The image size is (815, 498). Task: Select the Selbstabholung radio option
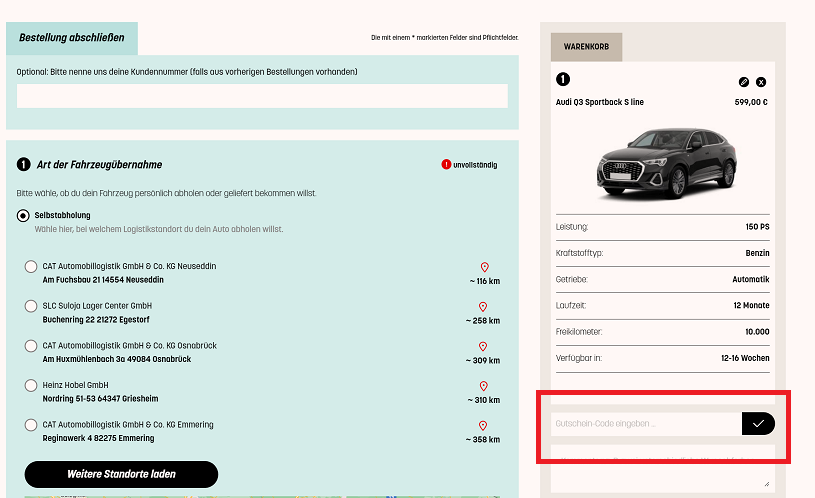point(23,215)
